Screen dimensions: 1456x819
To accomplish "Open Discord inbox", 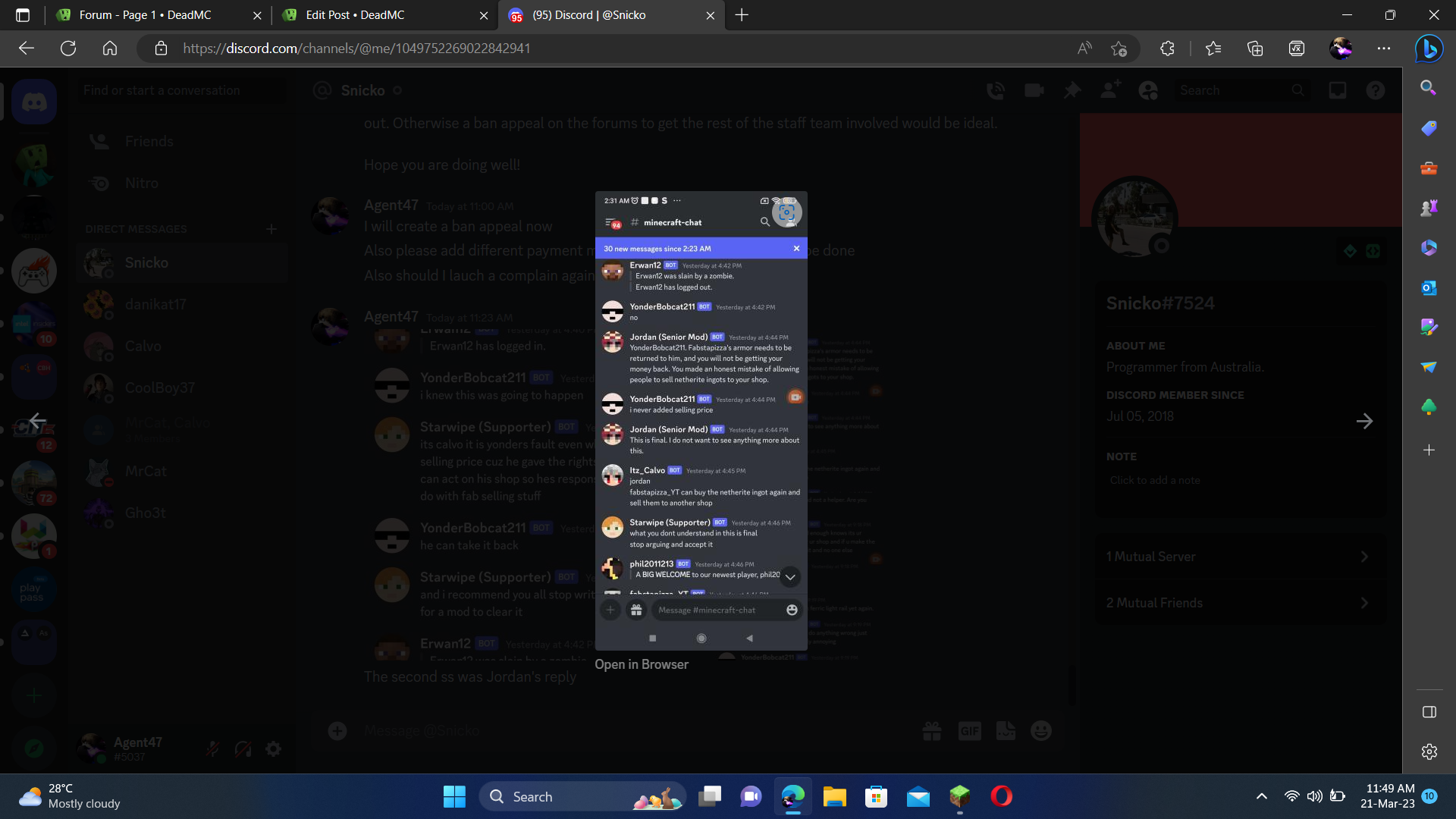I will click(x=1338, y=91).
